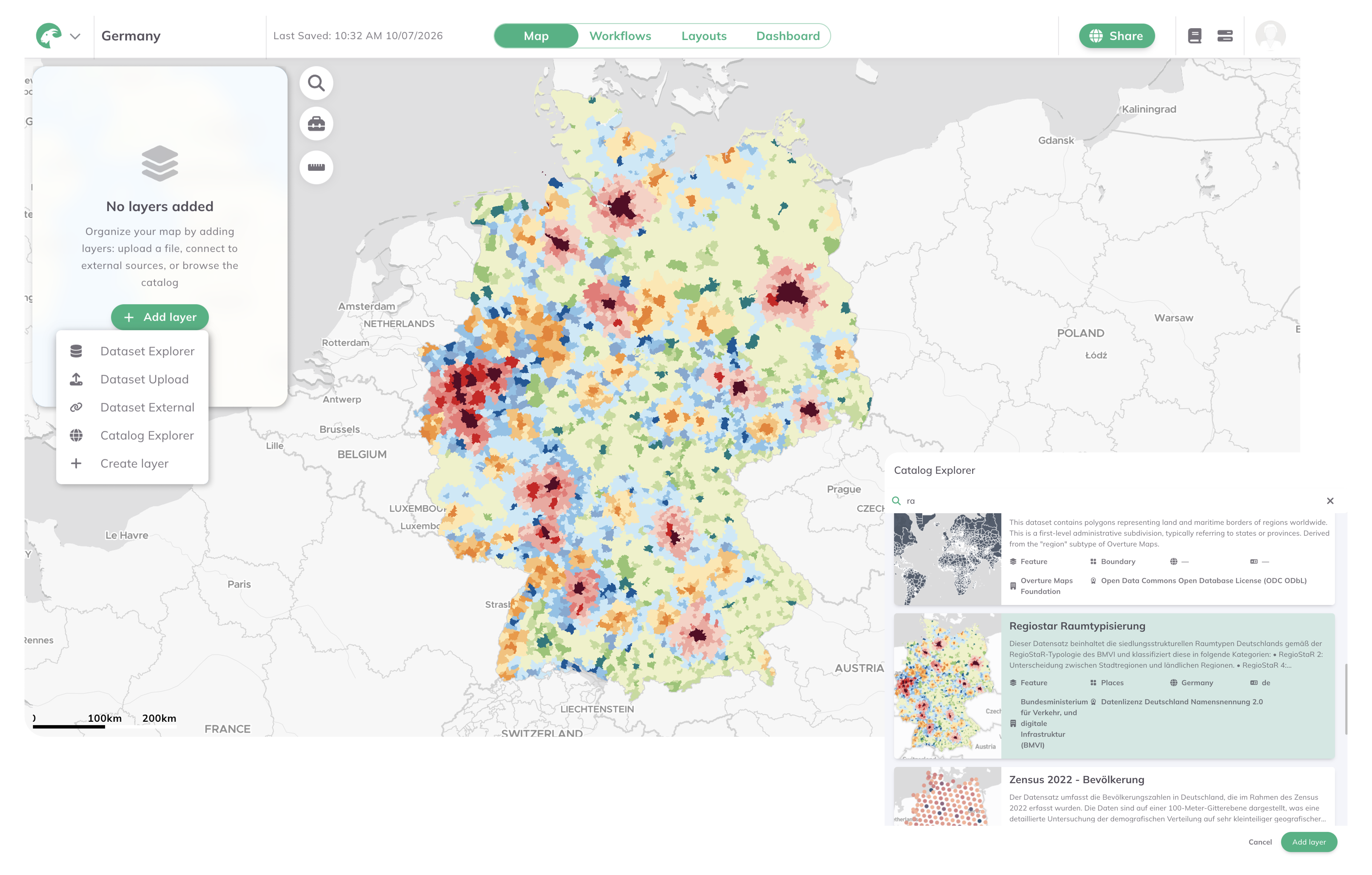Image resolution: width=1372 pixels, height=875 pixels.
Task: Click the Catalog Explorer panel title
Action: (934, 471)
